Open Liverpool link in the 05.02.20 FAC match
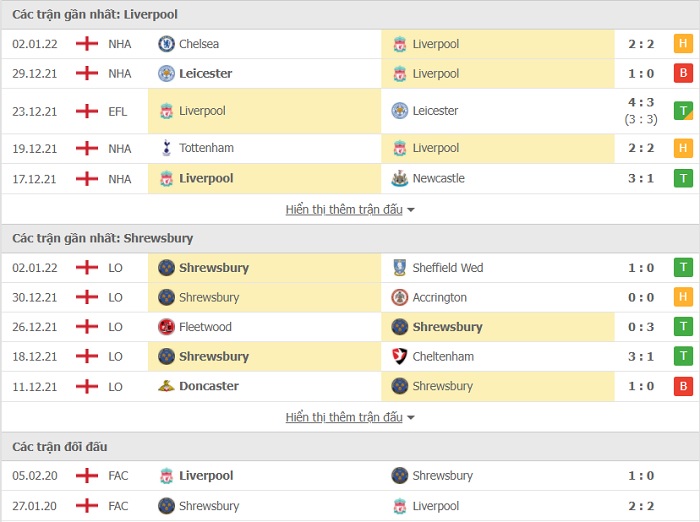The image size is (700, 522). pyautogui.click(x=206, y=476)
